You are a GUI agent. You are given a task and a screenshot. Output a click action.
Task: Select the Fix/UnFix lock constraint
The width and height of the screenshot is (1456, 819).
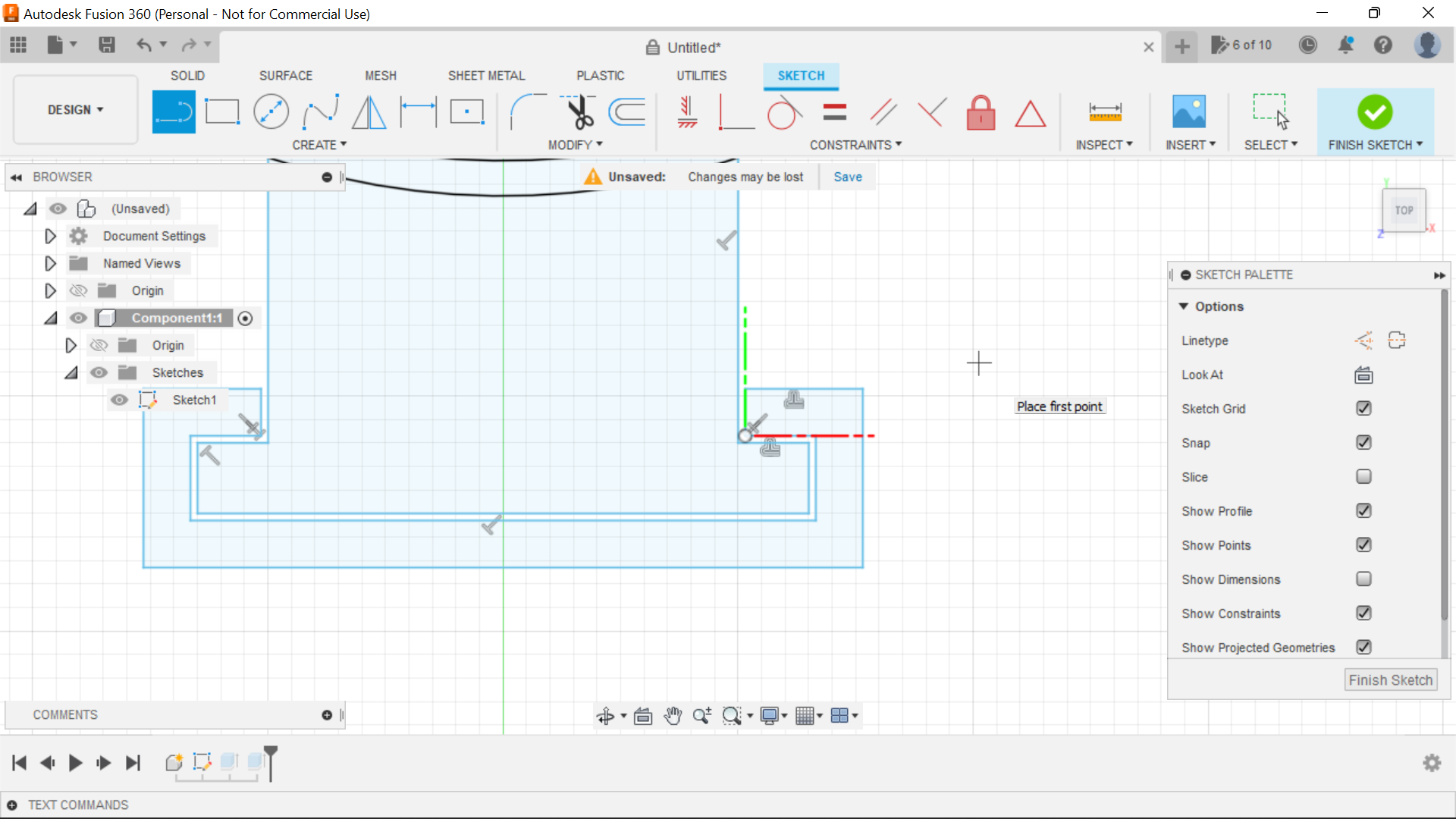(981, 111)
